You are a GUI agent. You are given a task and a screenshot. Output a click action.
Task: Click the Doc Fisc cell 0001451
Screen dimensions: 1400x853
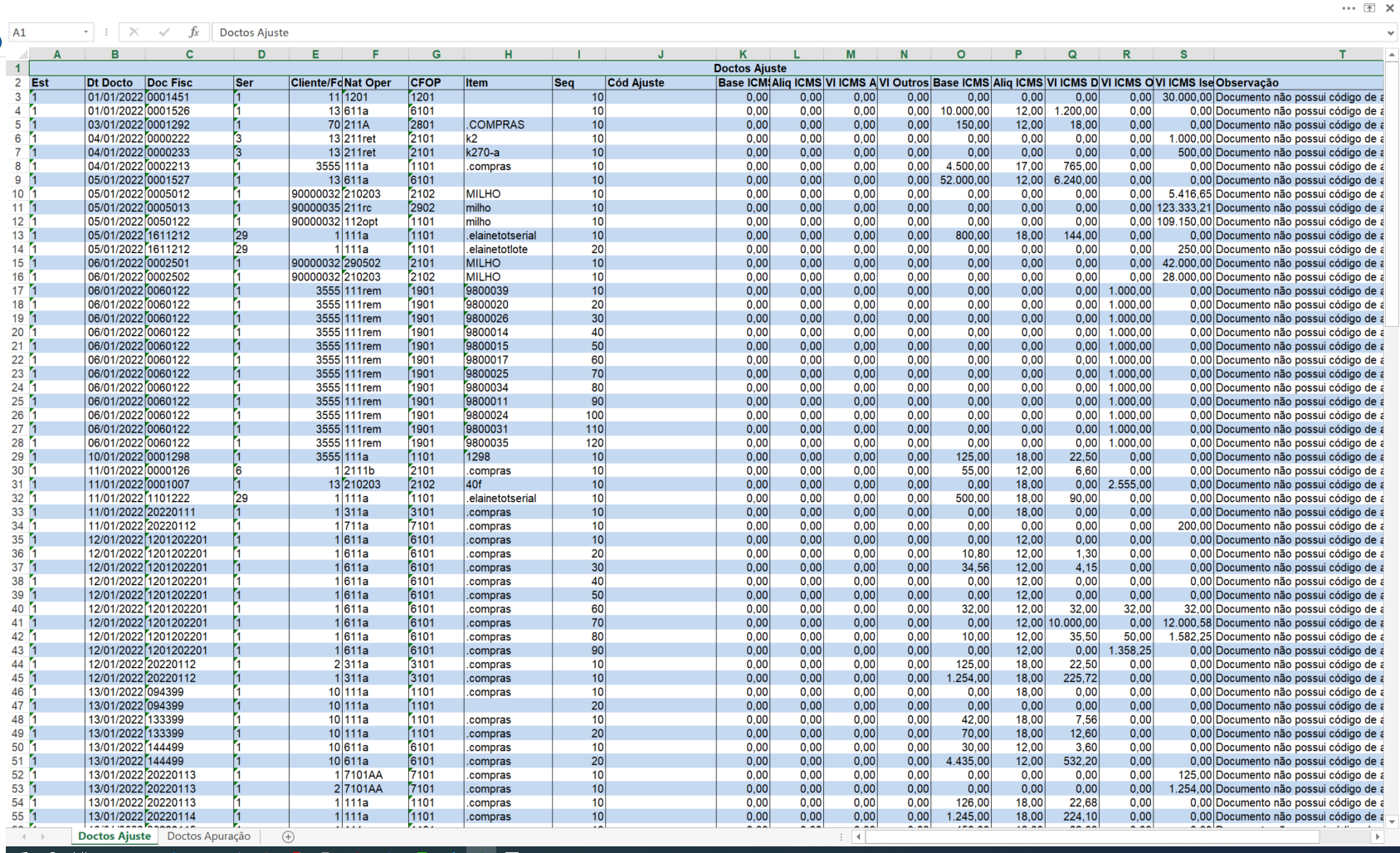tap(189, 97)
